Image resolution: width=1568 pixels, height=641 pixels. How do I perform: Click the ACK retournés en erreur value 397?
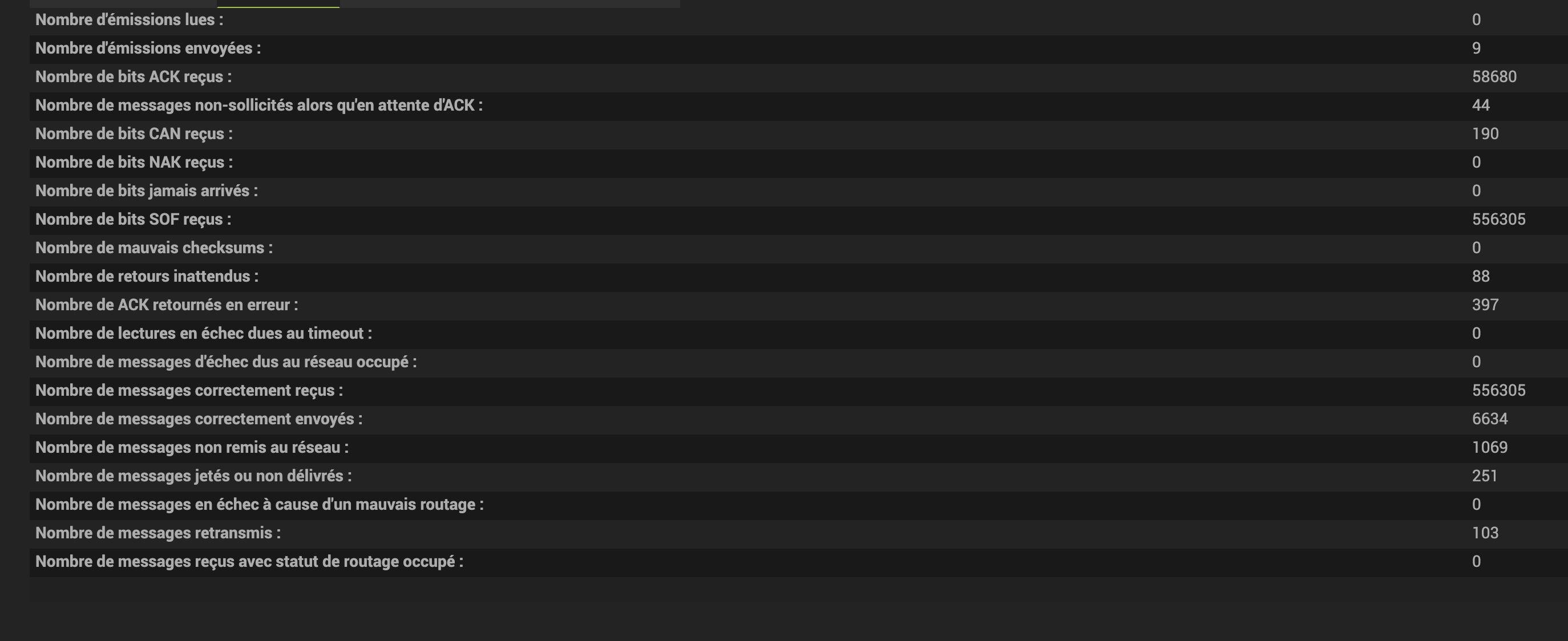click(x=1485, y=305)
